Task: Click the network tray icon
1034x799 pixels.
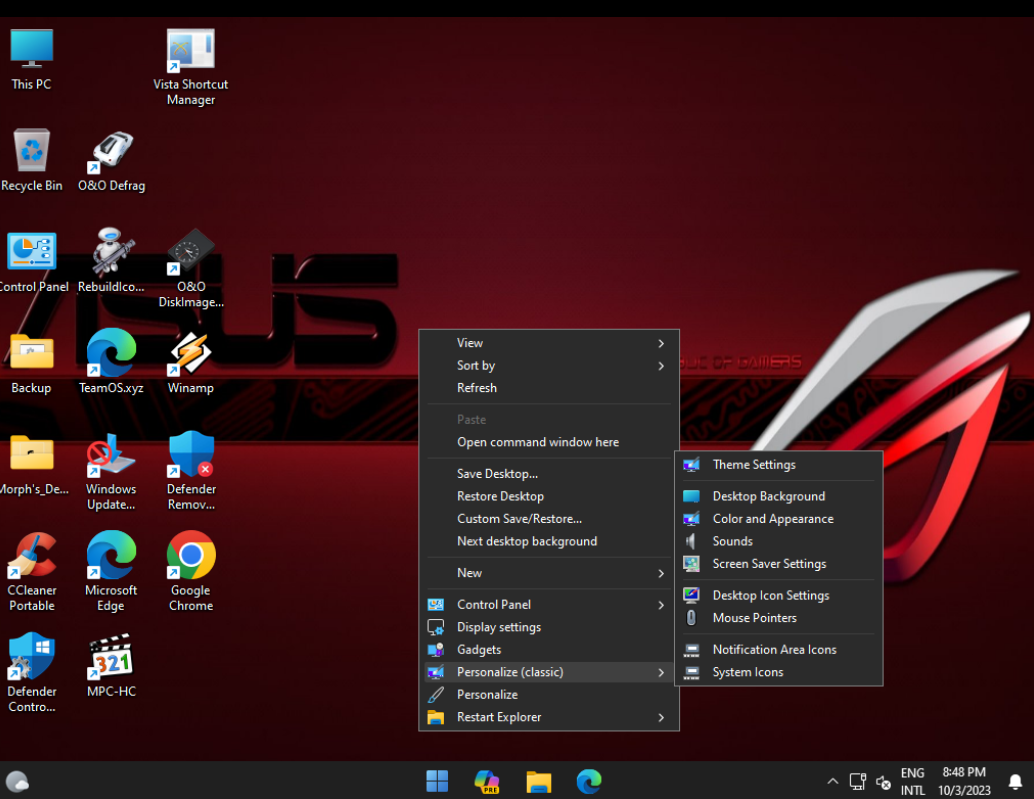Action: [857, 782]
